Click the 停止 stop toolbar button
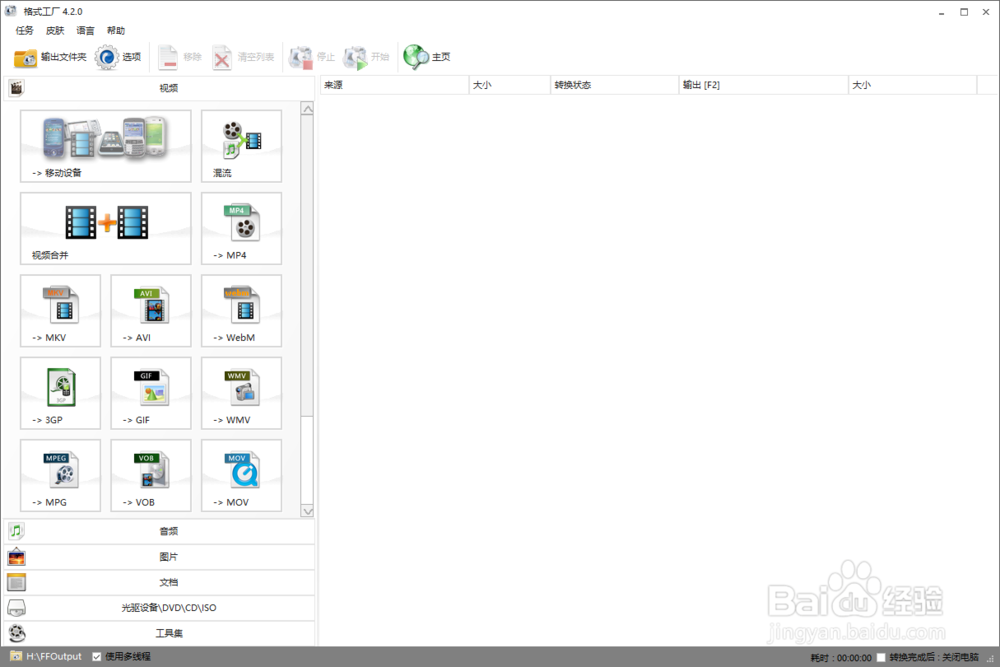The image size is (1000, 667). (312, 57)
